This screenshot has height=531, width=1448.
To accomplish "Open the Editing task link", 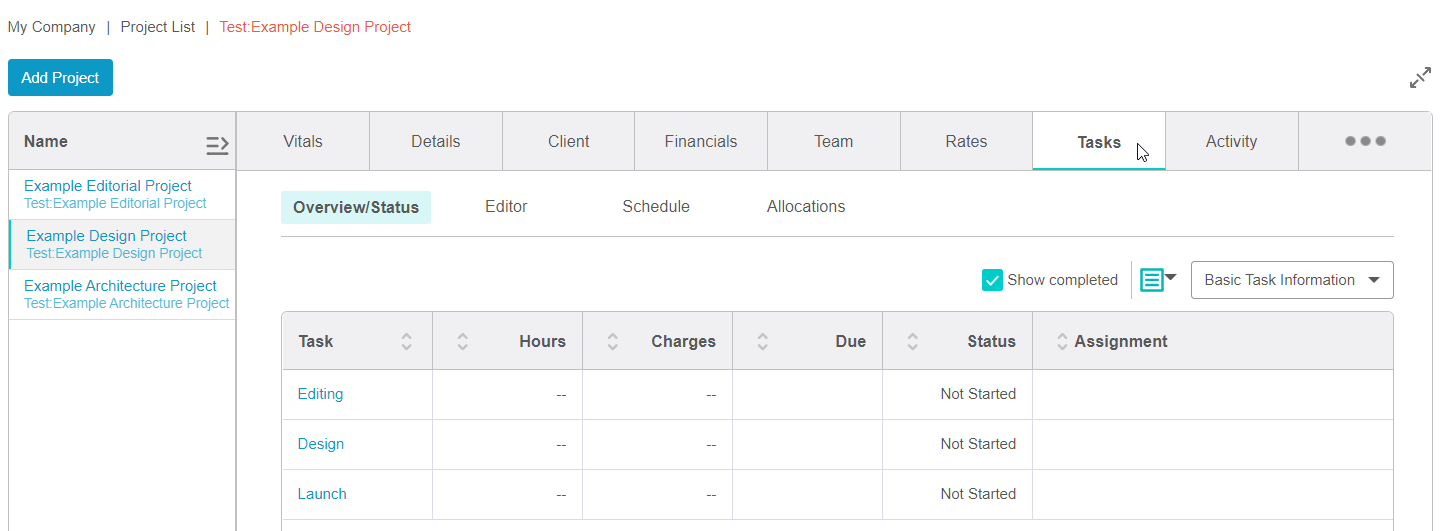I will tap(320, 394).
